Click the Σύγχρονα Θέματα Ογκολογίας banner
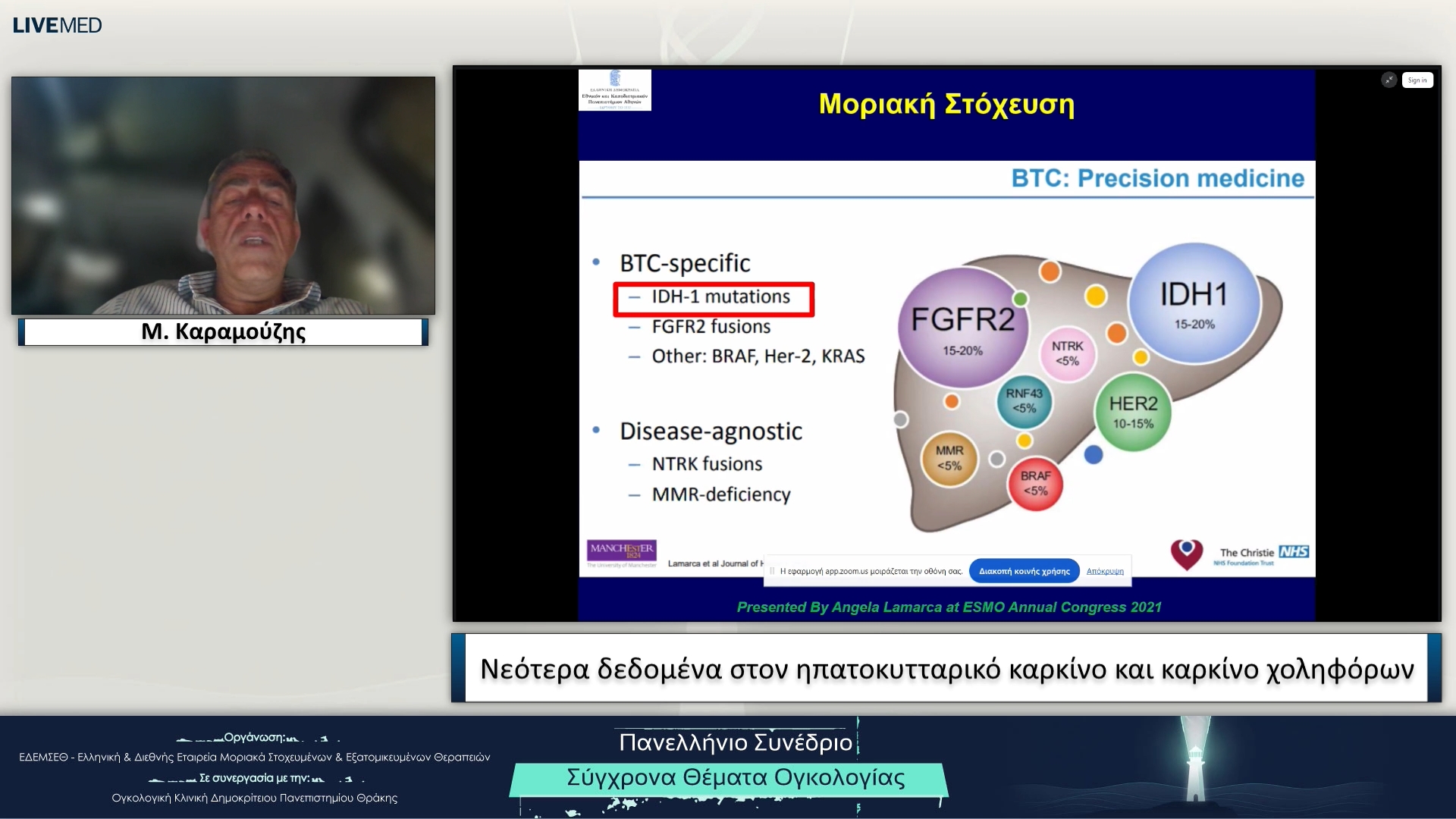This screenshot has width=1456, height=819. coord(734,778)
